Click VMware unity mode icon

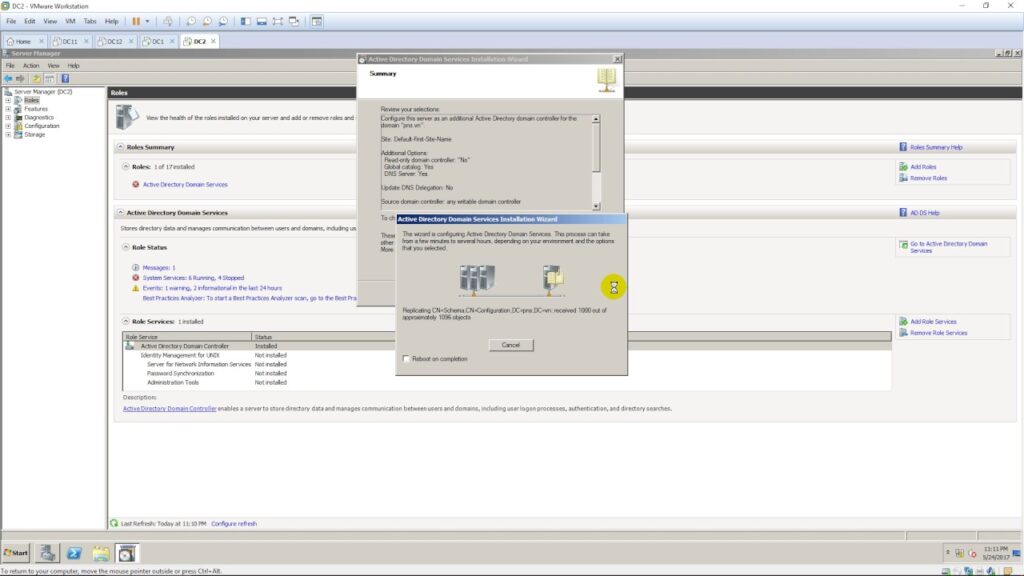[294, 22]
